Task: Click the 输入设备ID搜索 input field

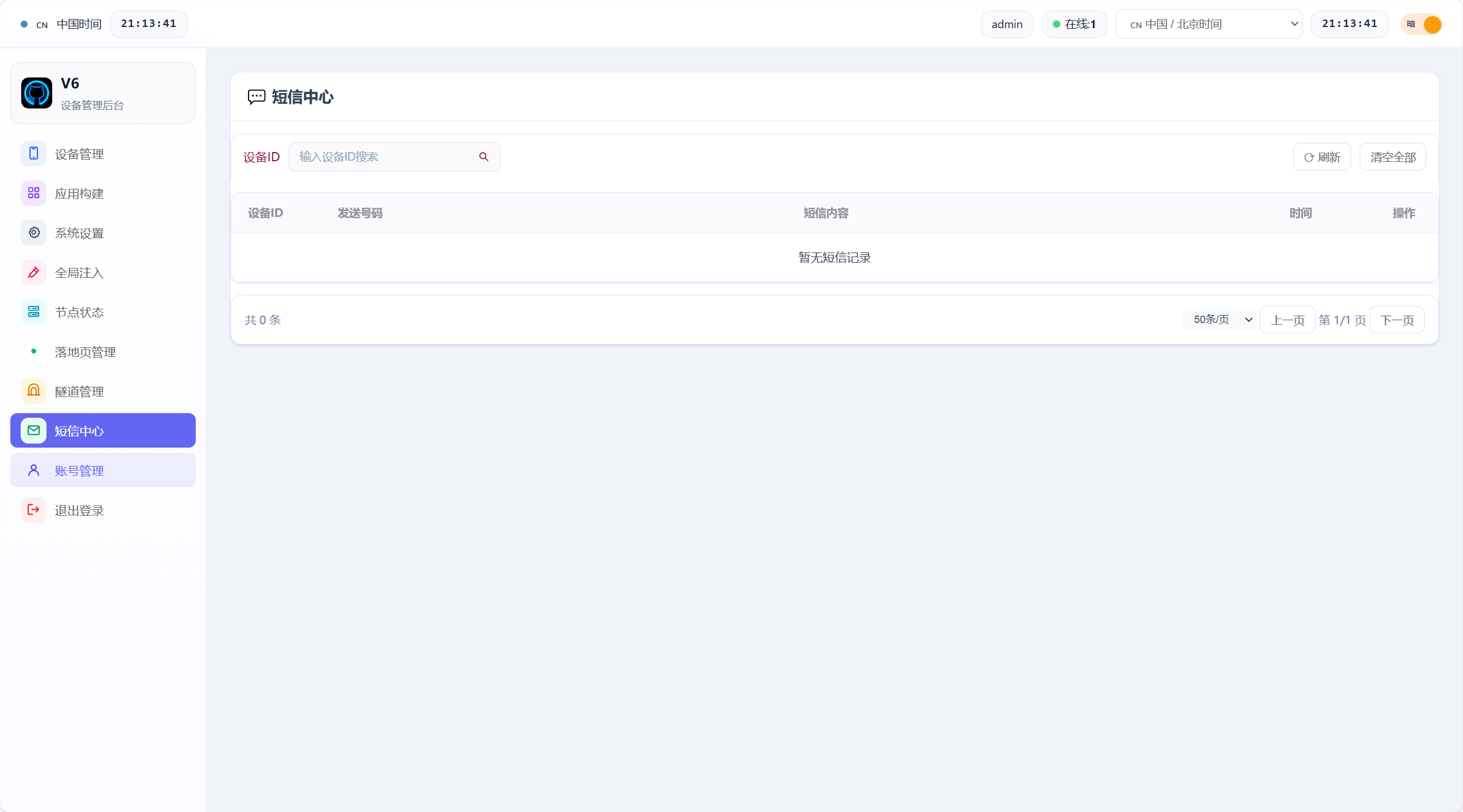Action: [394, 157]
